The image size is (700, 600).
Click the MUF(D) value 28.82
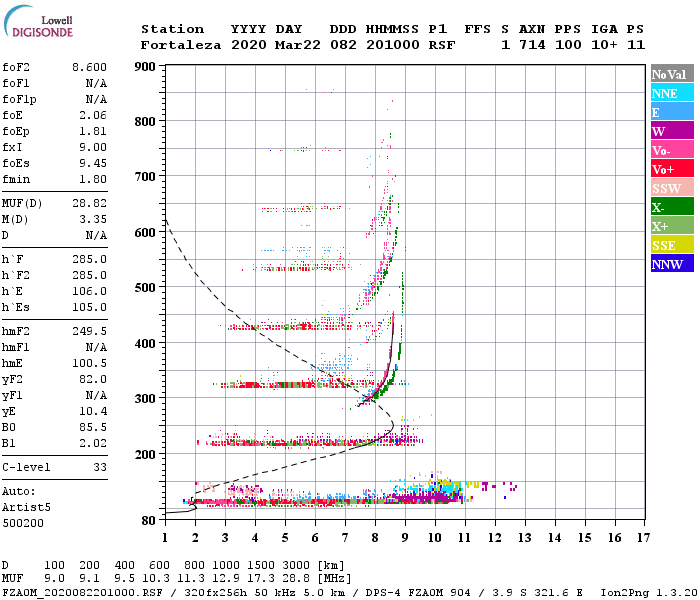tap(89, 203)
